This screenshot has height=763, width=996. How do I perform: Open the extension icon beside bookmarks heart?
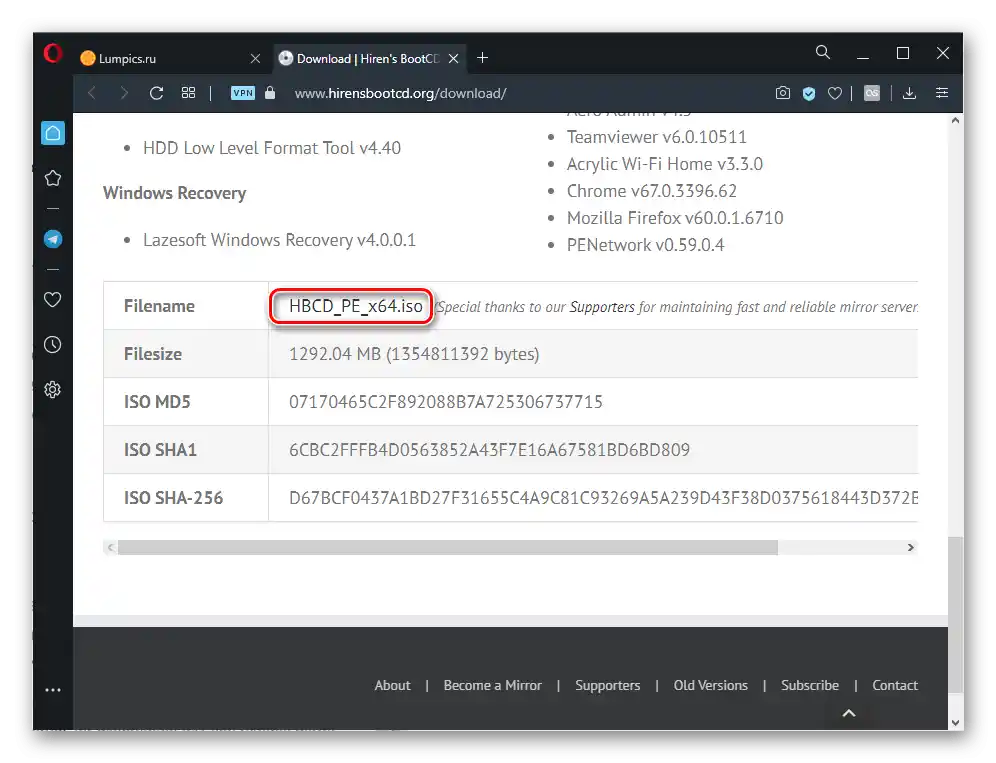coord(872,93)
